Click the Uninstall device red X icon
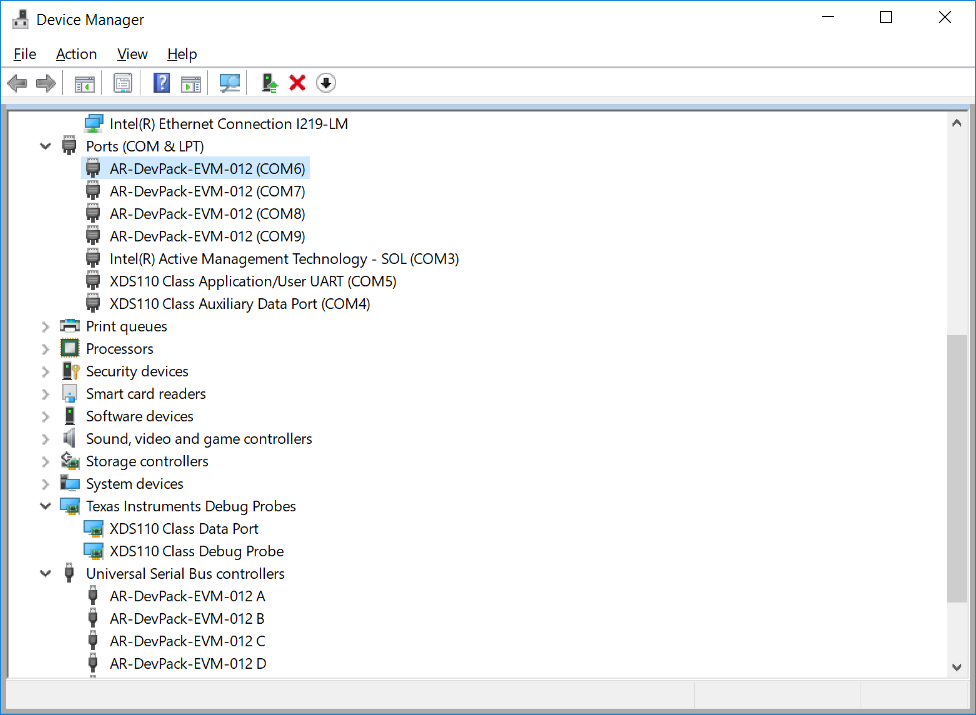 (297, 82)
